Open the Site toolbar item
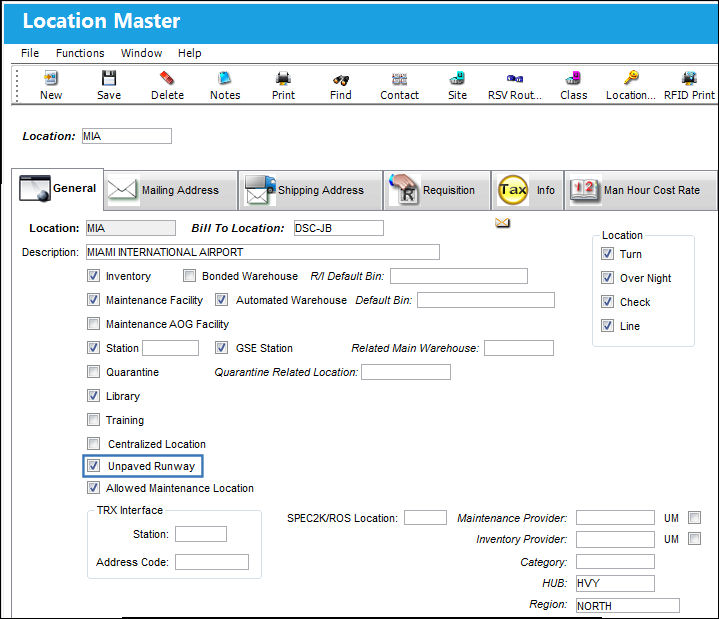Image resolution: width=719 pixels, height=619 pixels. point(457,85)
